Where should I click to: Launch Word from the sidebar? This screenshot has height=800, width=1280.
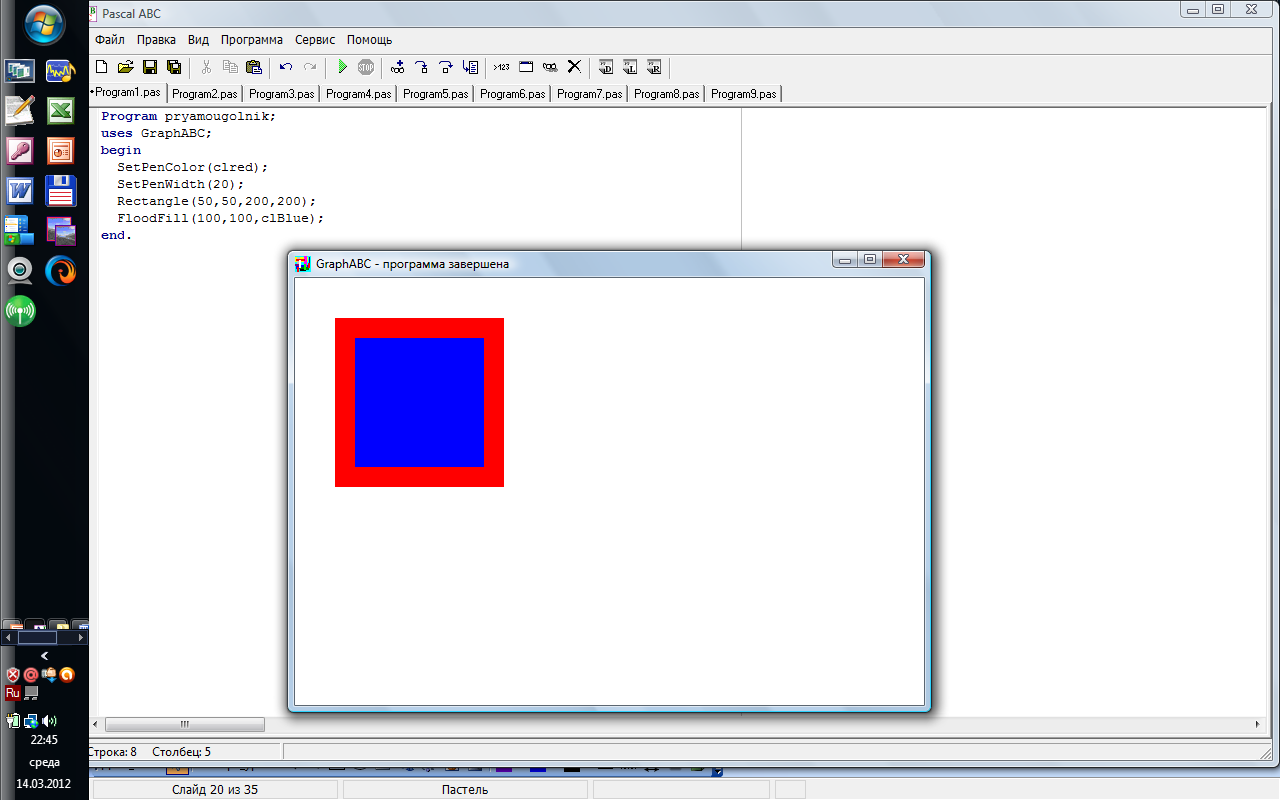pyautogui.click(x=20, y=191)
